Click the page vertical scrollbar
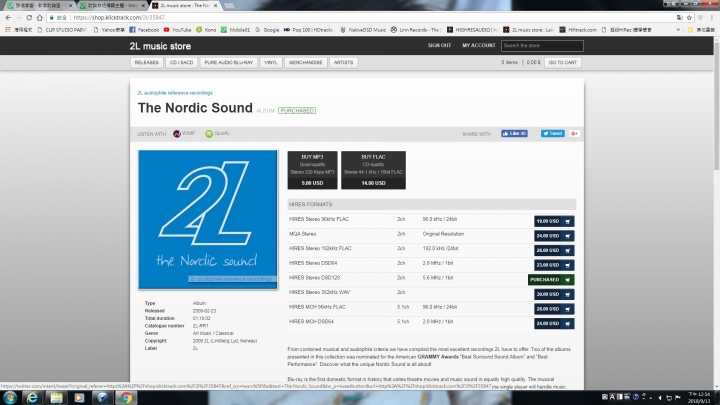Screen dimensions: 720x405 [716, 106]
